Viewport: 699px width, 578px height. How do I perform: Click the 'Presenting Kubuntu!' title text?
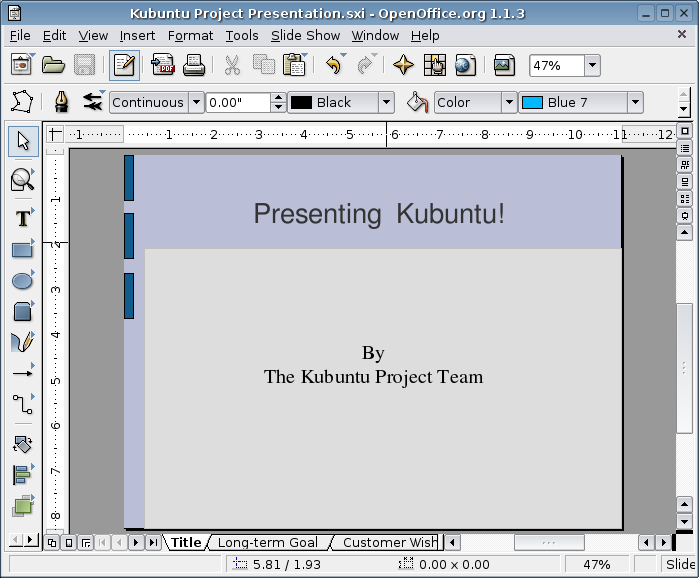click(379, 214)
